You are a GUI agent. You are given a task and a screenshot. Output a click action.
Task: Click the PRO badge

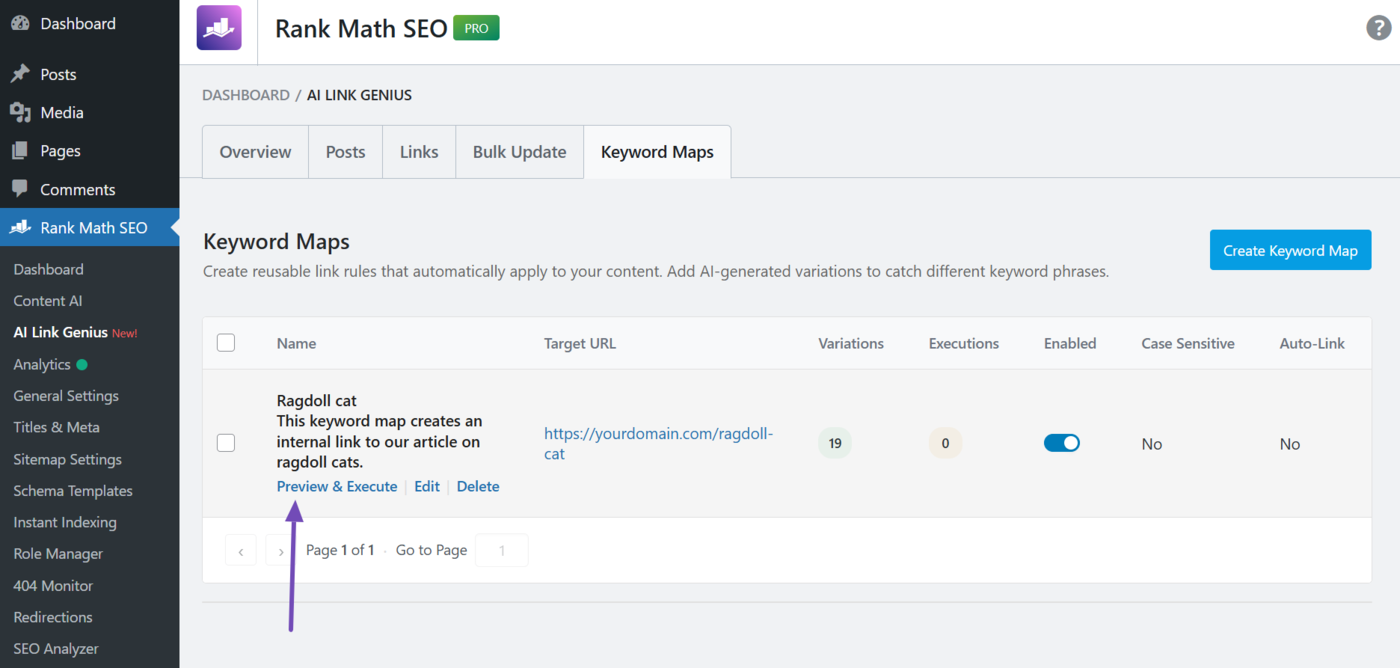click(476, 28)
